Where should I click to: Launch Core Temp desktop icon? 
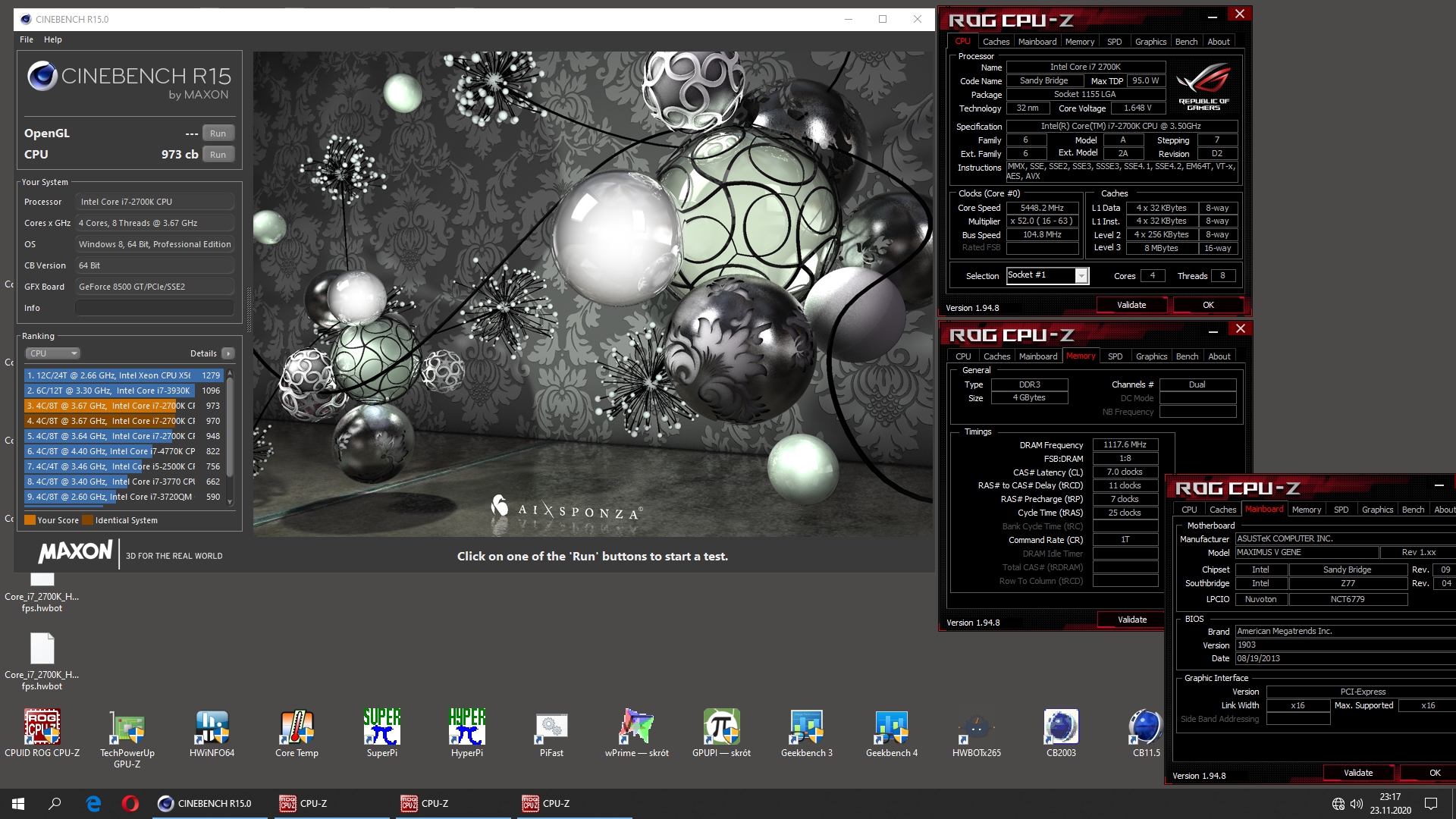point(297,733)
